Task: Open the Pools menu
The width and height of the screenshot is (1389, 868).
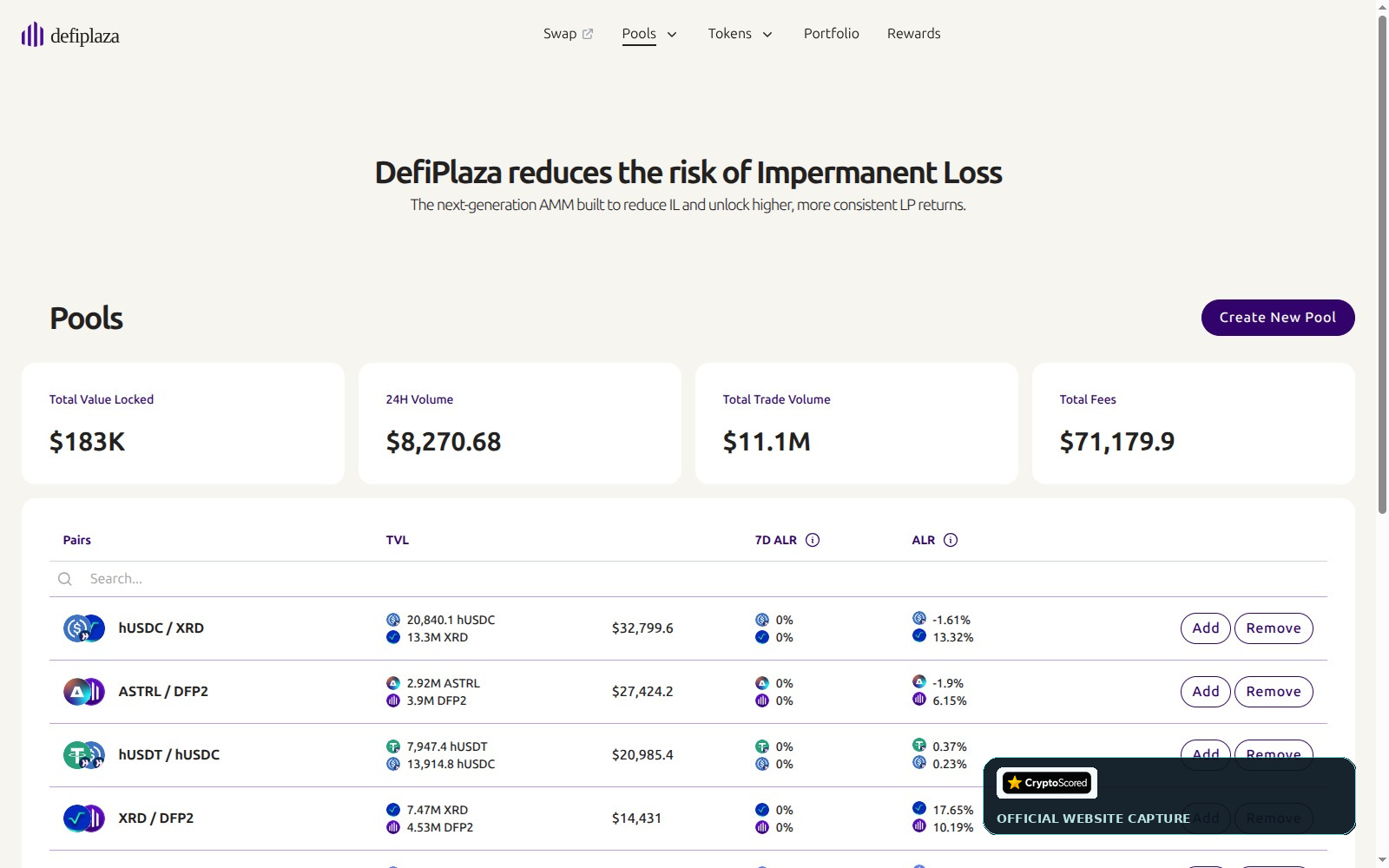Action: tap(639, 34)
